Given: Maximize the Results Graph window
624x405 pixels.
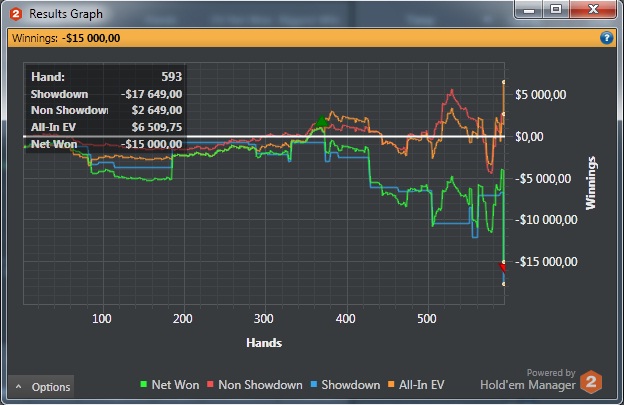Looking at the screenshot, I should tap(556, 10).
